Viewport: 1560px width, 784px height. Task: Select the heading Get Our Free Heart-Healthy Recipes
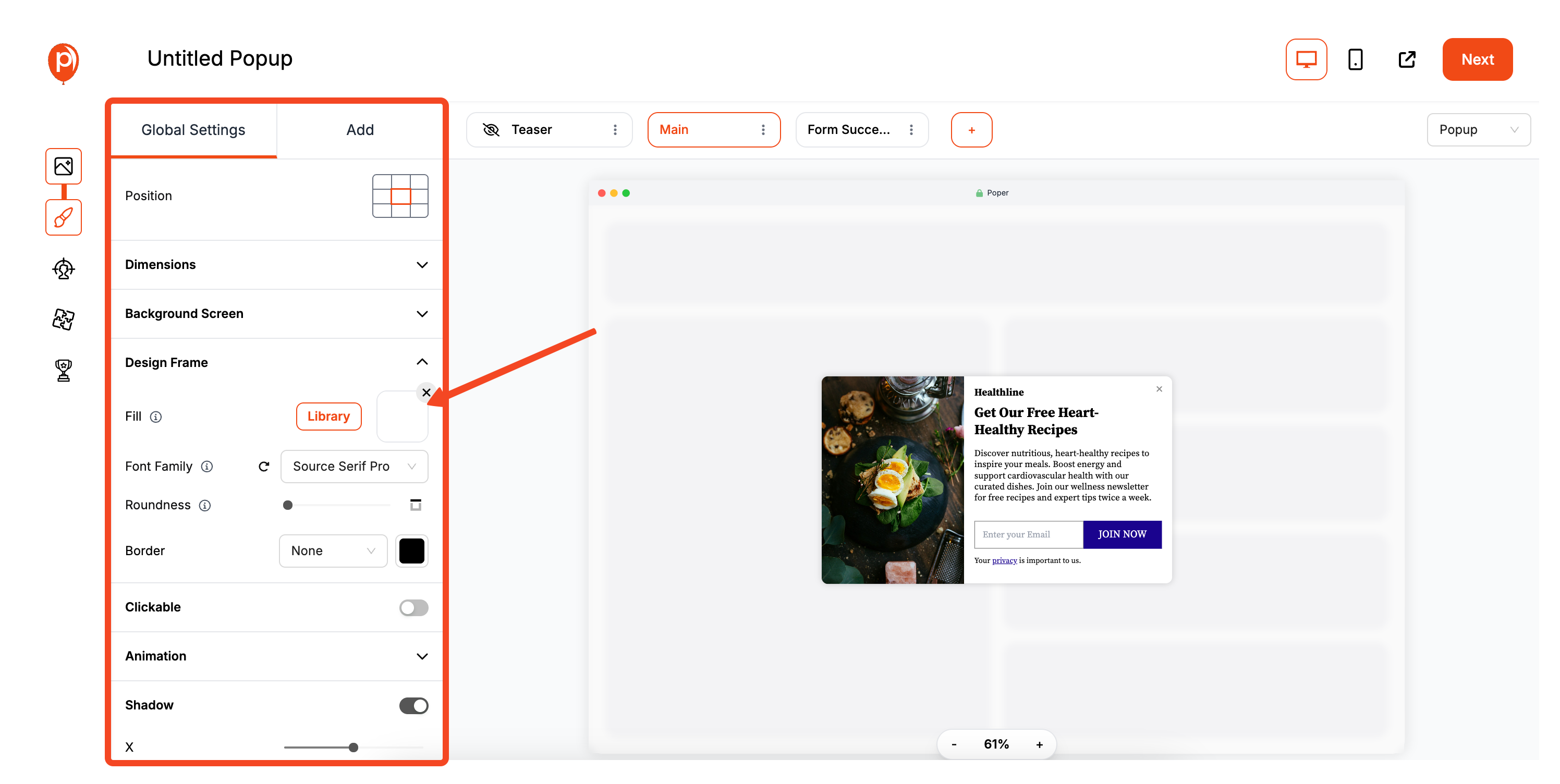1035,421
